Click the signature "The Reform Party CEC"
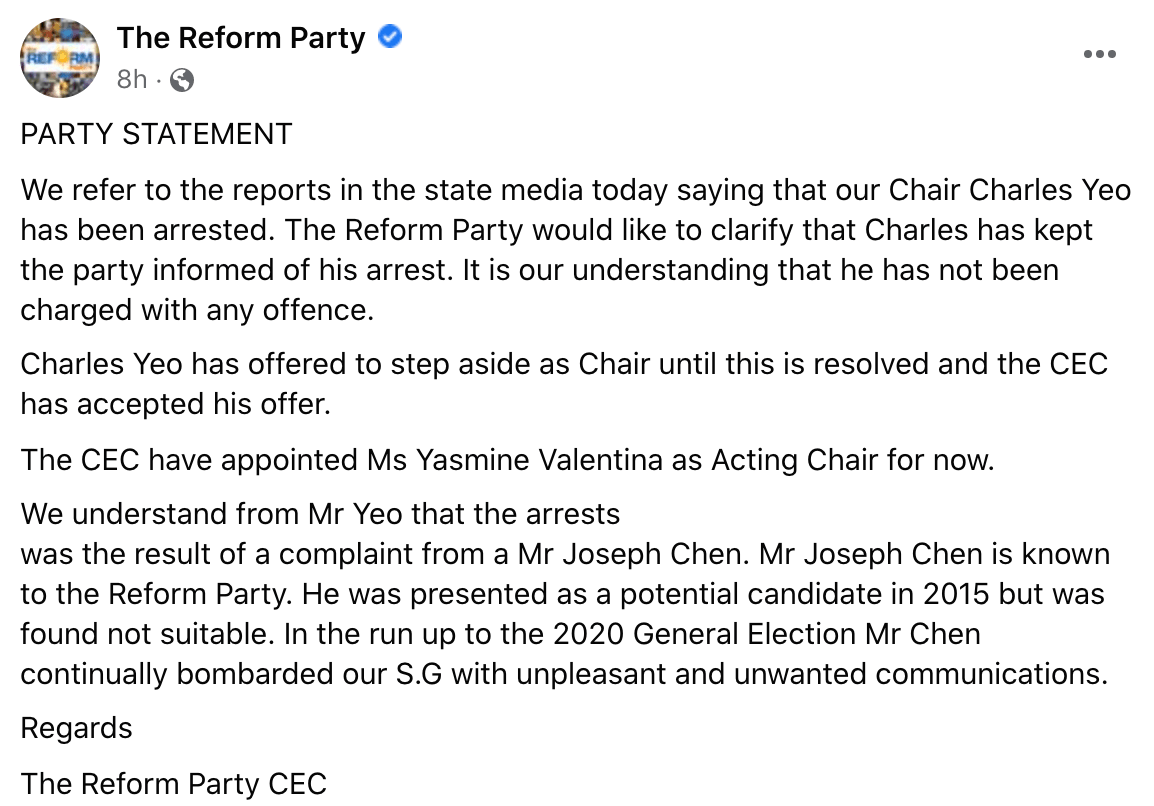Image resolution: width=1154 pixels, height=806 pixels. point(174,783)
